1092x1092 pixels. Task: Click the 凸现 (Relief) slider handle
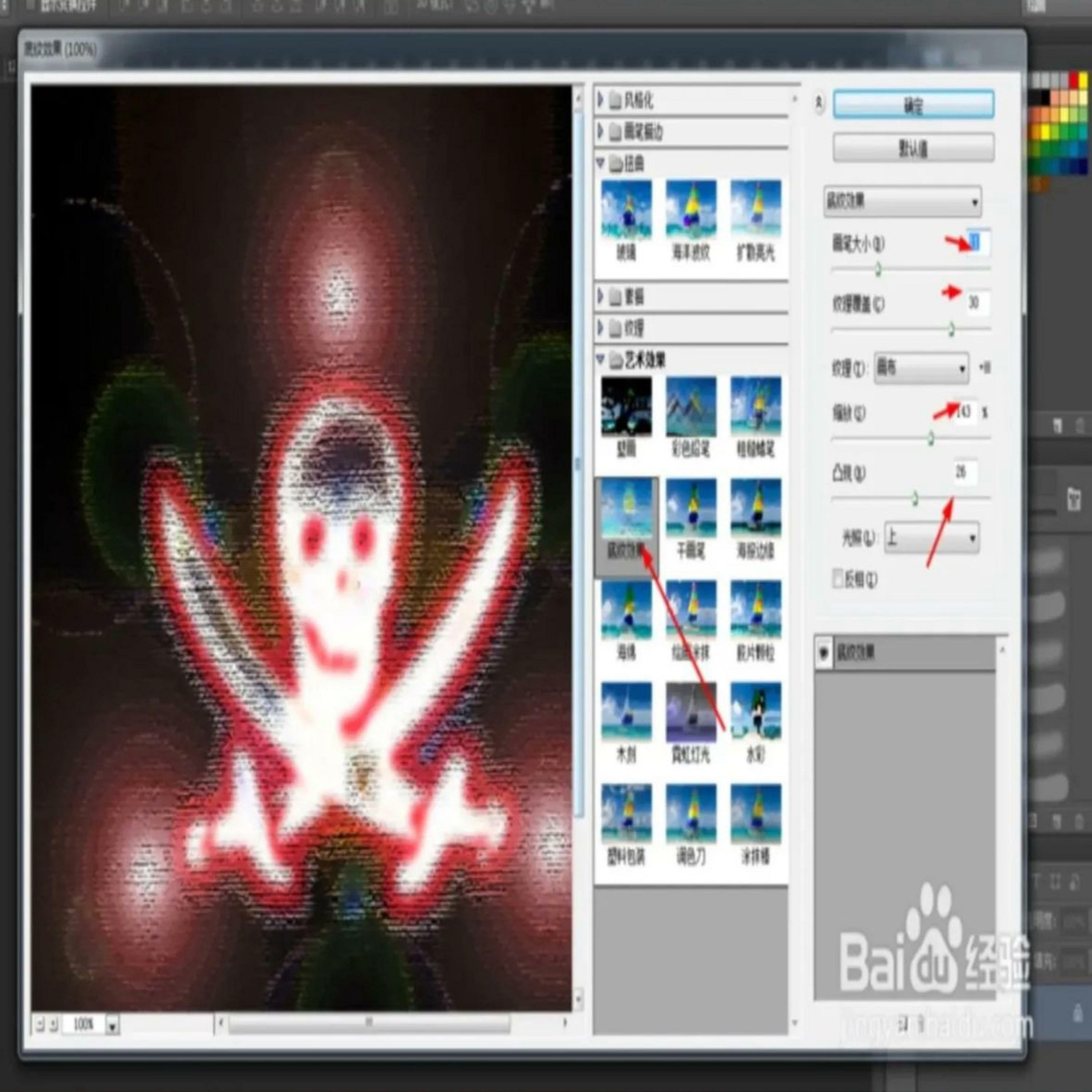(915, 499)
